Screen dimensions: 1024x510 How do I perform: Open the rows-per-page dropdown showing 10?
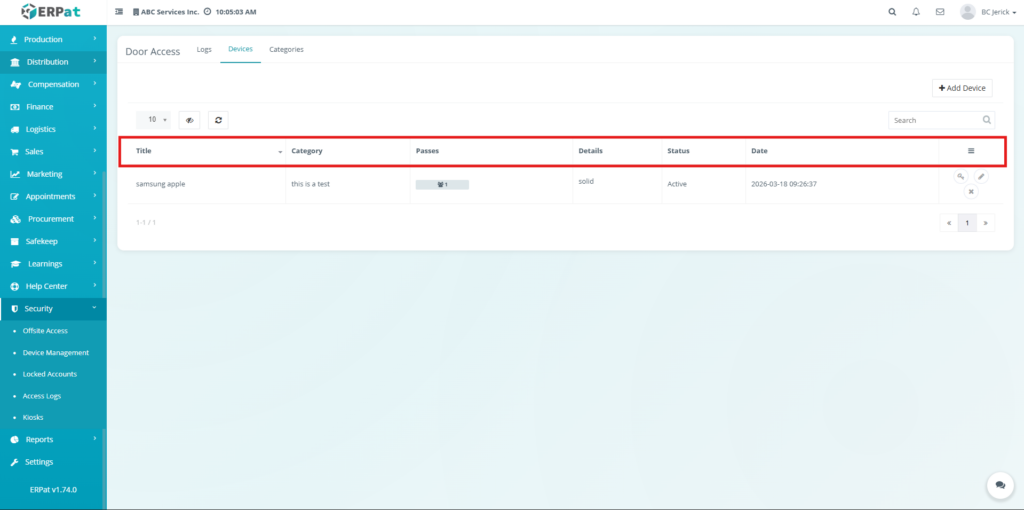click(153, 120)
